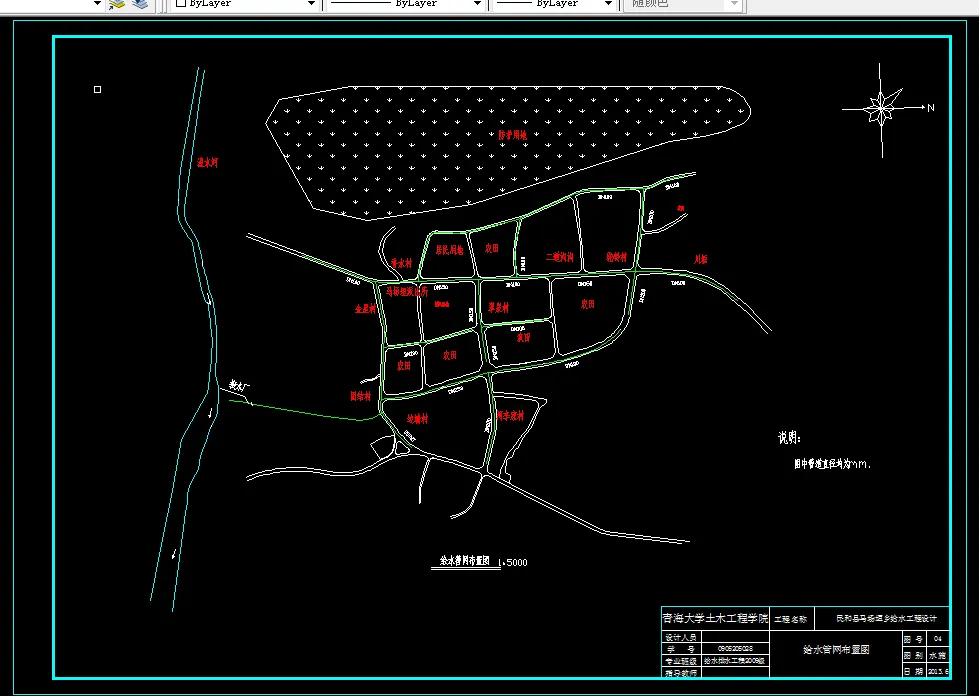
Task: Select the 指导教师 title block cell
Action: coord(681,672)
